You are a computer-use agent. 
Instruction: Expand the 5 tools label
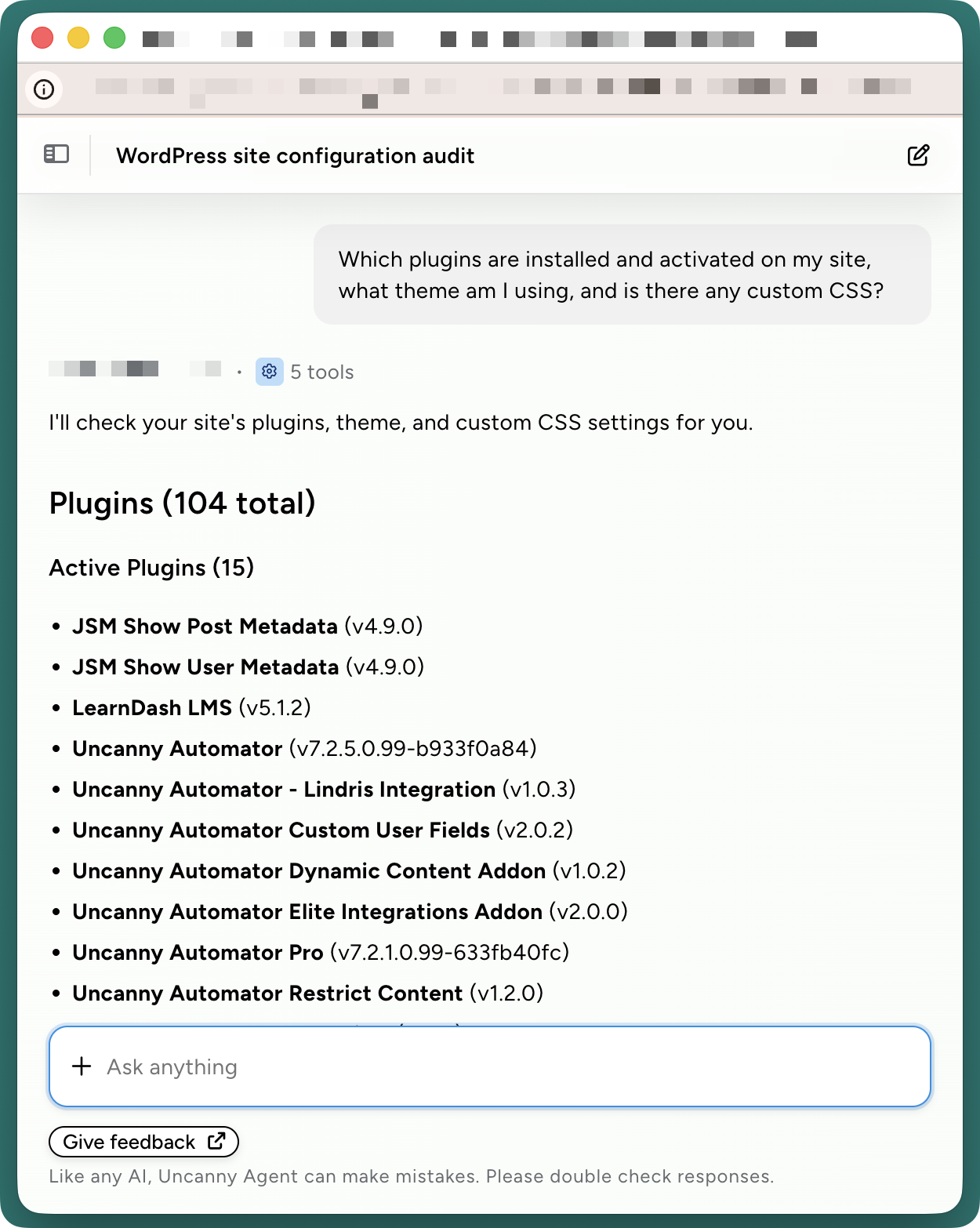(322, 372)
